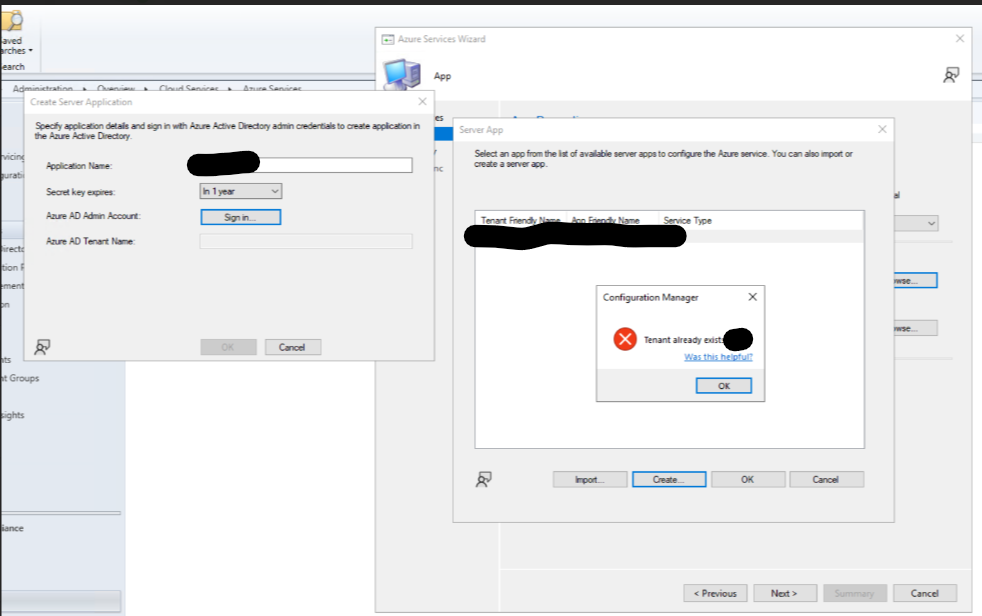Viewport: 982px width, 616px height.
Task: Open the partly hidden dropdown in the wizard page
Action: click(917, 223)
